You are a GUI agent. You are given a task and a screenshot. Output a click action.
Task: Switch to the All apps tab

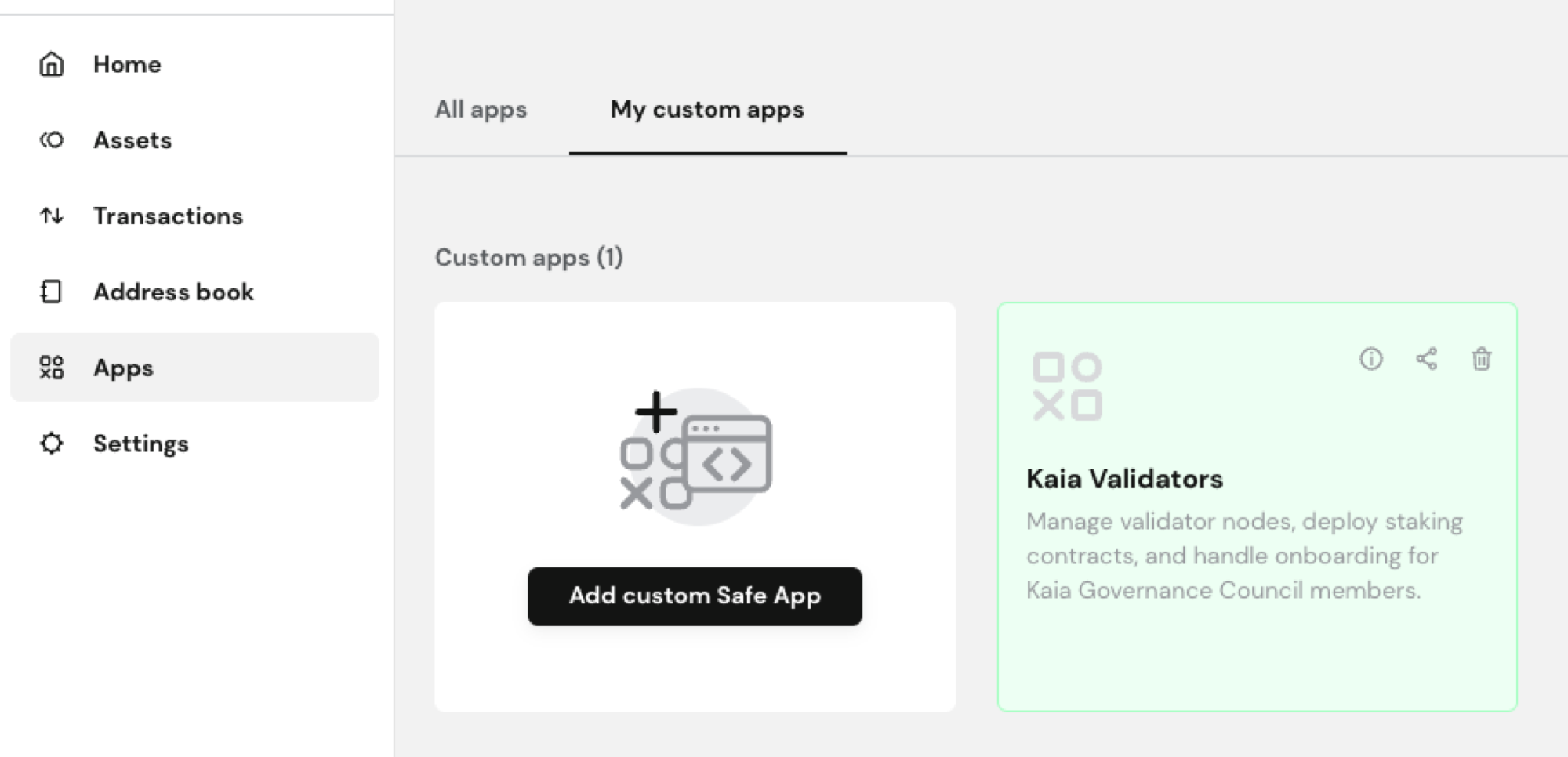tap(481, 110)
